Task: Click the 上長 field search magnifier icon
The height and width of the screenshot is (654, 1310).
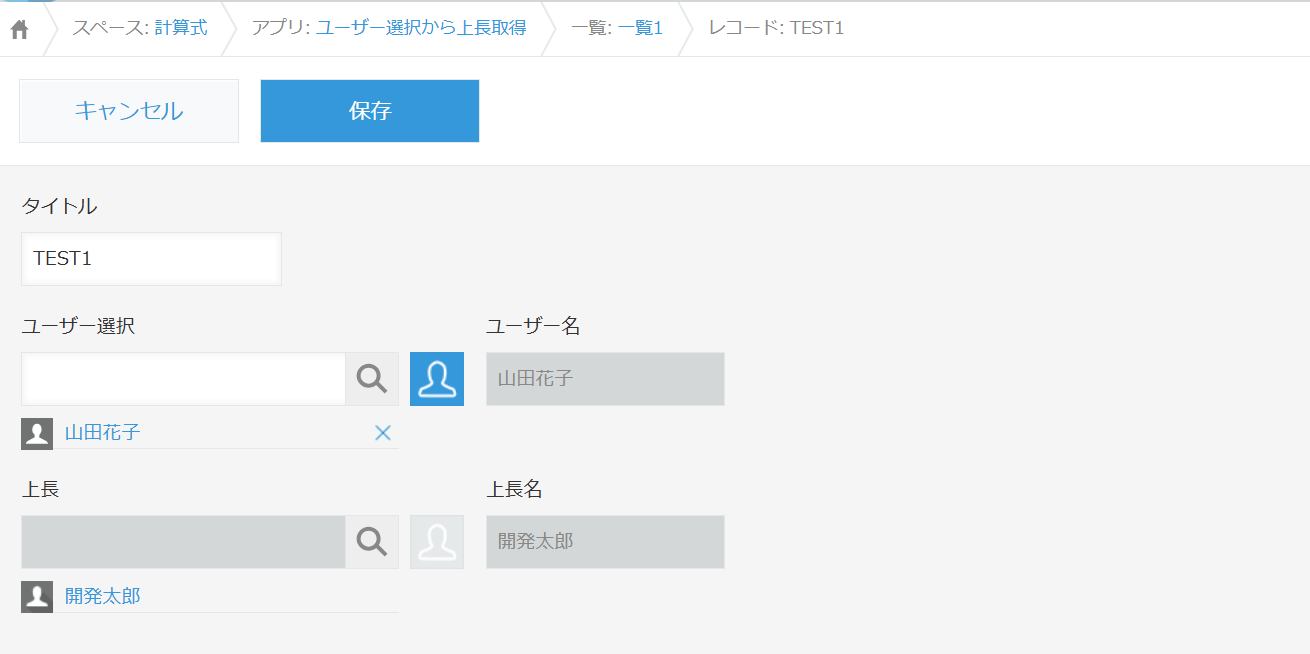Action: pos(372,542)
